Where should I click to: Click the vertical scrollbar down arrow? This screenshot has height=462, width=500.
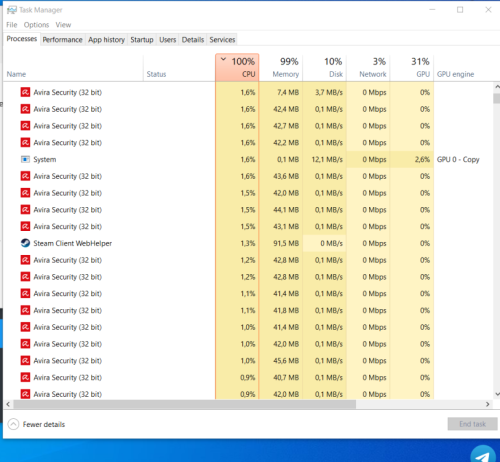tap(497, 394)
